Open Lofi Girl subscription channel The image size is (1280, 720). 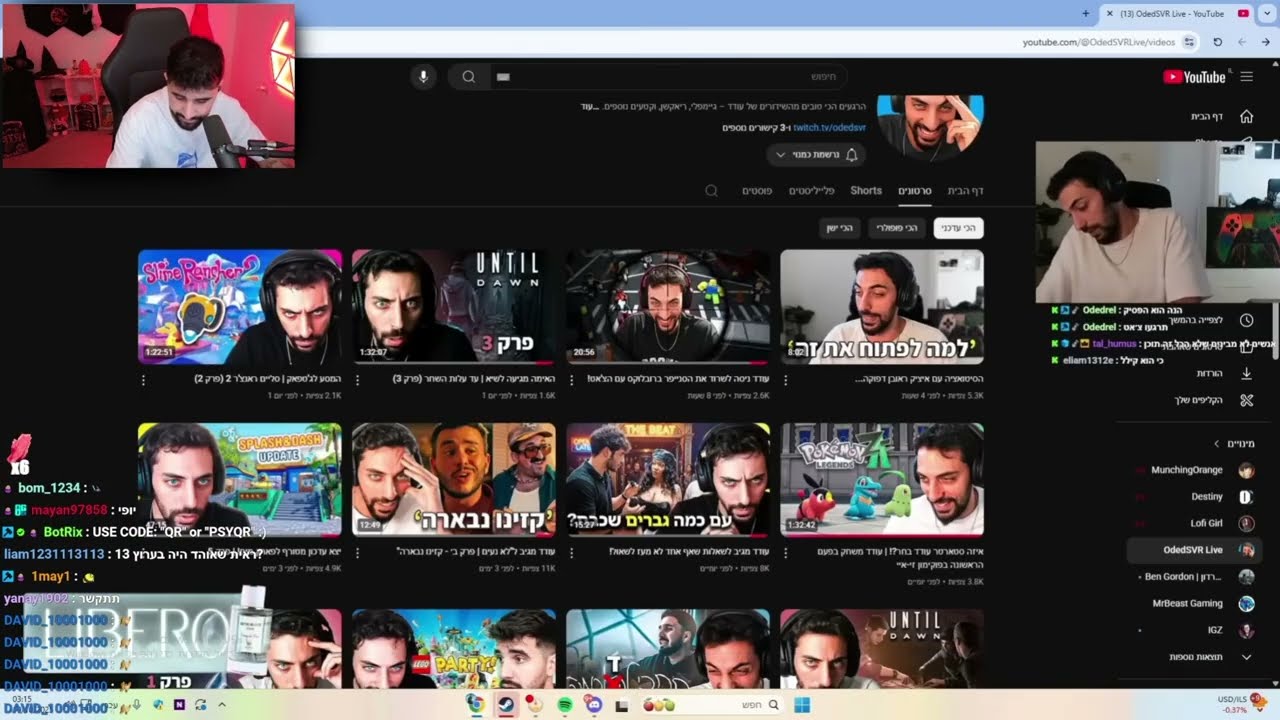point(1195,523)
